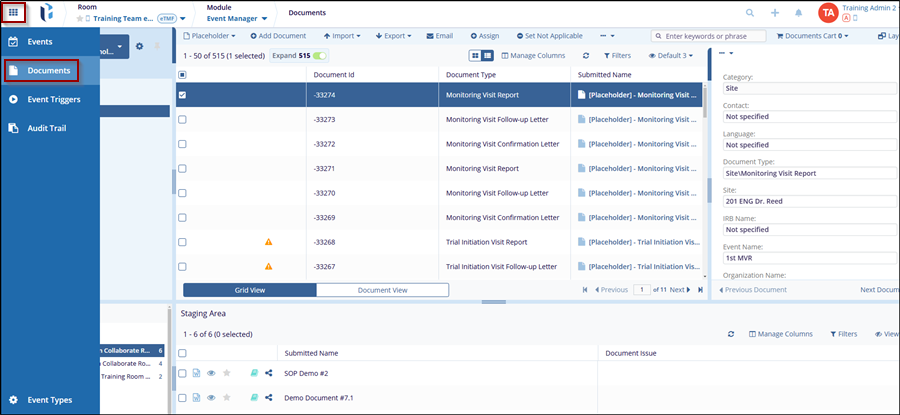Open the Default 3 view dropdown
Screen dimensions: 900x415
(673, 56)
